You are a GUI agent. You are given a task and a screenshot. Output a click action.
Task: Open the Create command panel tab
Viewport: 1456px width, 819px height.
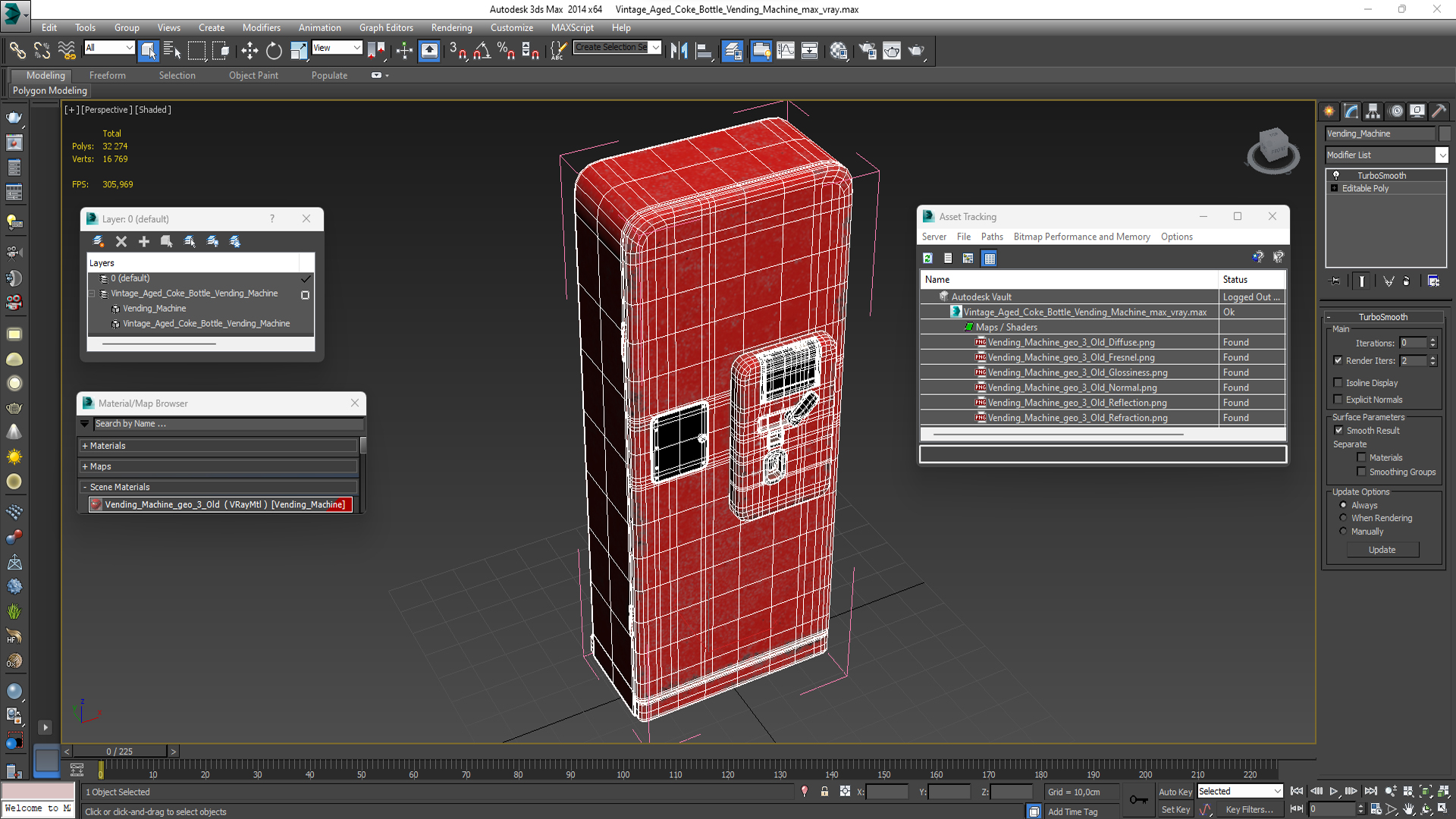(1329, 111)
